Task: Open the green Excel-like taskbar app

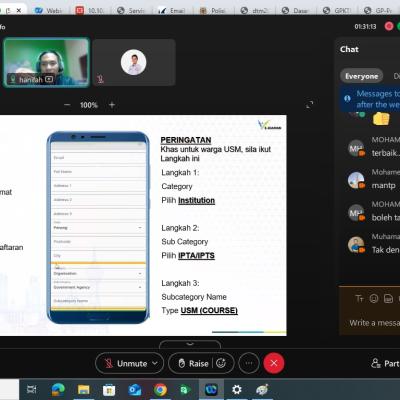Action: click(x=185, y=389)
